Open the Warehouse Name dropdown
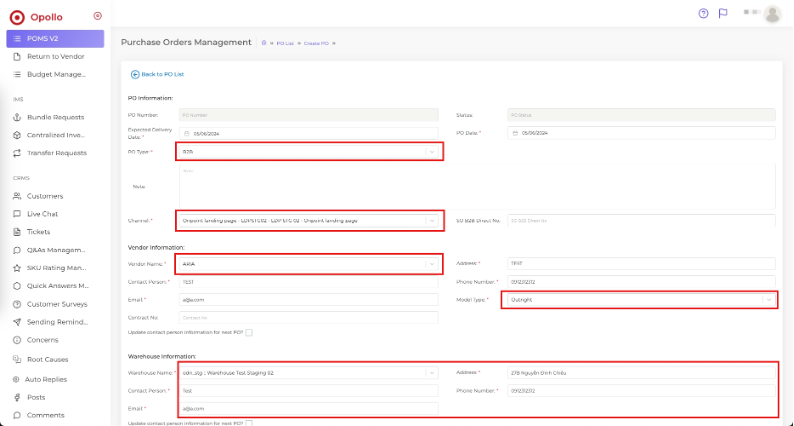Image resolution: width=794 pixels, height=426 pixels. pyautogui.click(x=309, y=373)
